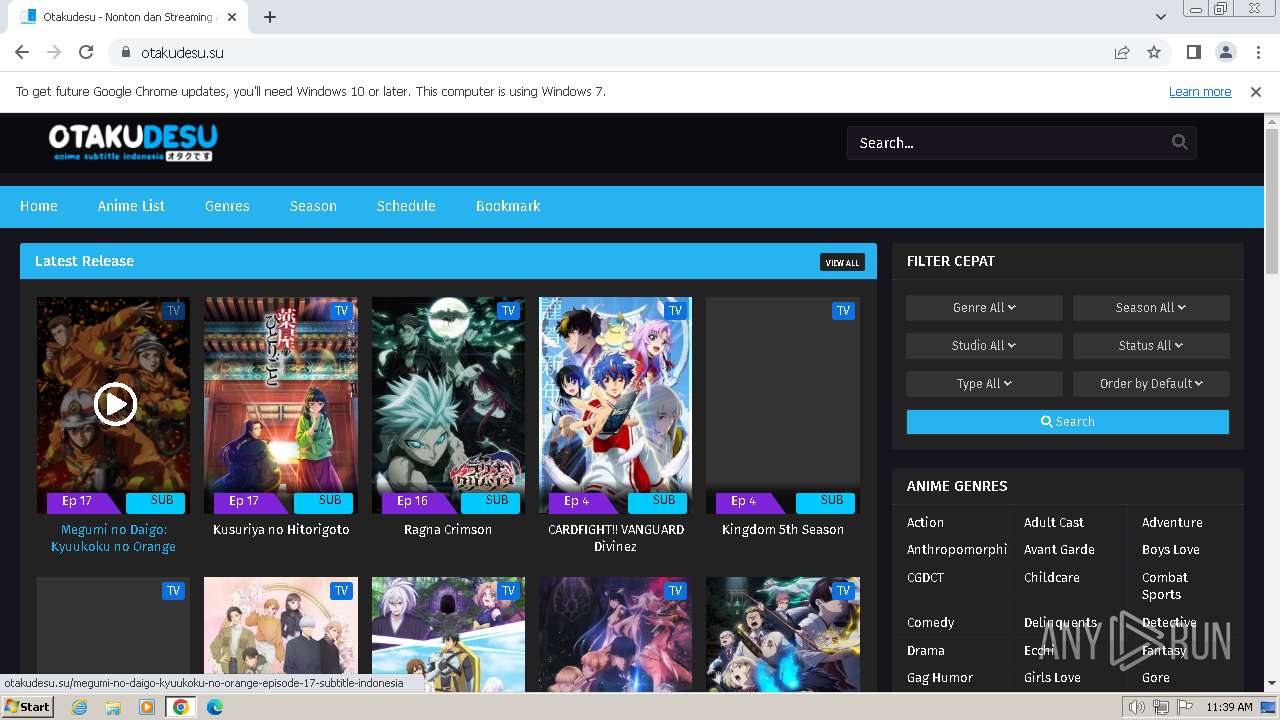This screenshot has height=720, width=1280.
Task: Go back using the browser back arrow
Action: click(22, 52)
